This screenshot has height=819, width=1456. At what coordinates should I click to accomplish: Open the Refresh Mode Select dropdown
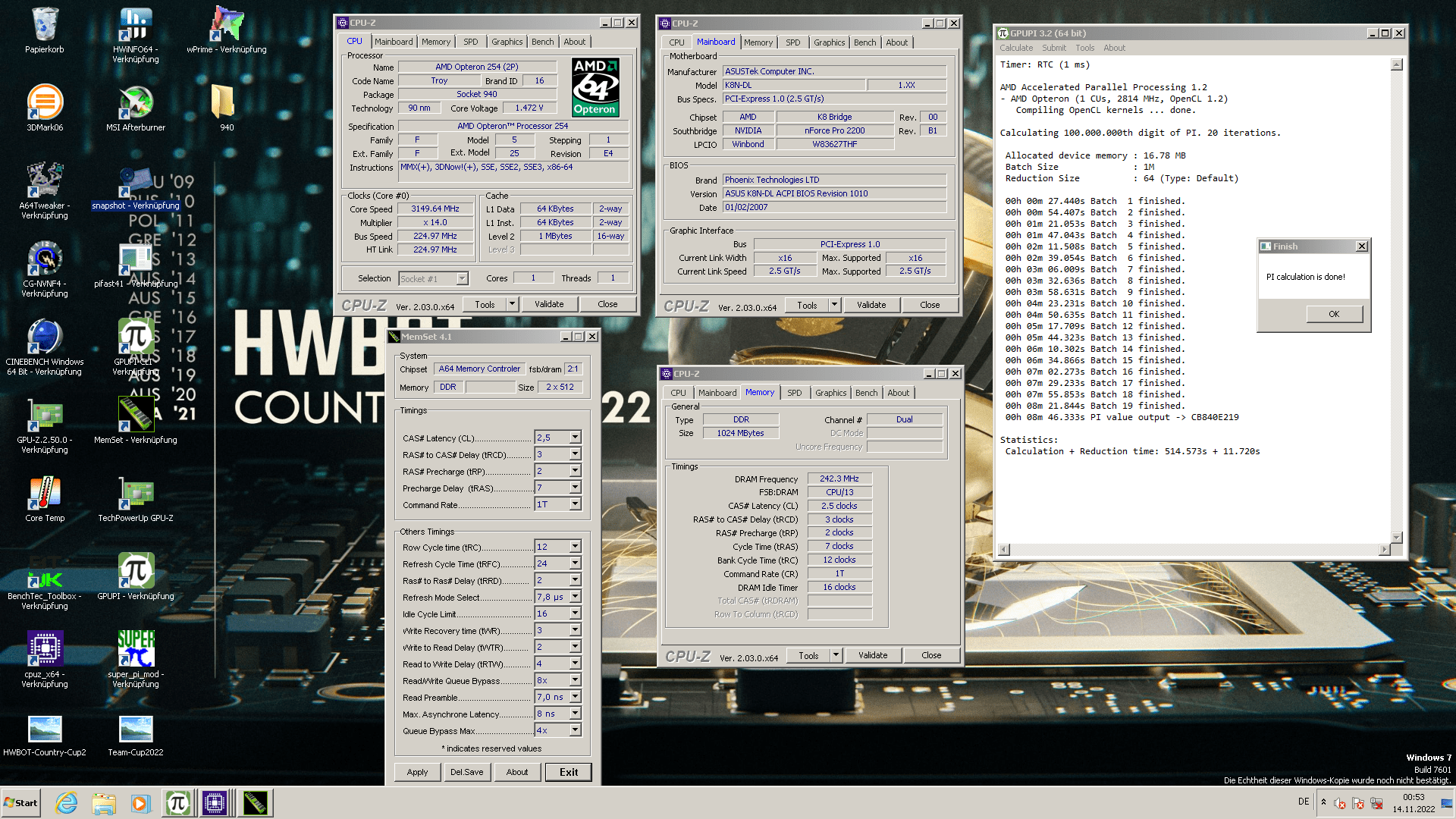coord(575,597)
